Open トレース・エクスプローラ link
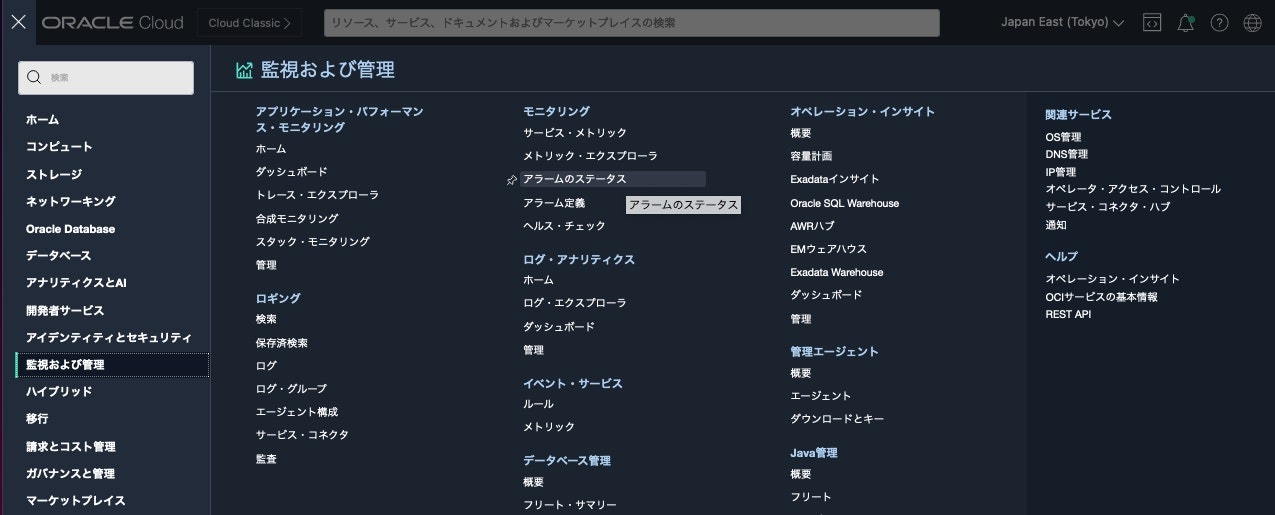Image resolution: width=1275 pixels, height=515 pixels. pyautogui.click(x=317, y=195)
